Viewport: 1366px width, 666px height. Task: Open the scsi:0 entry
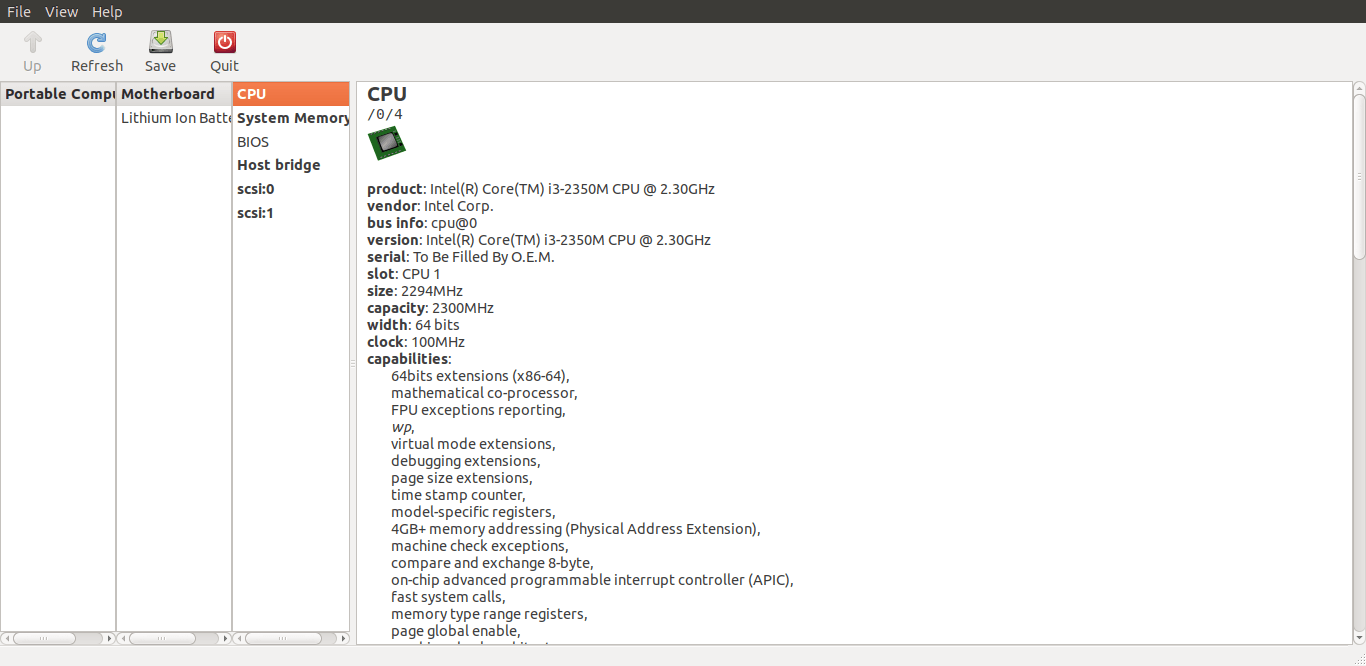tap(255, 189)
